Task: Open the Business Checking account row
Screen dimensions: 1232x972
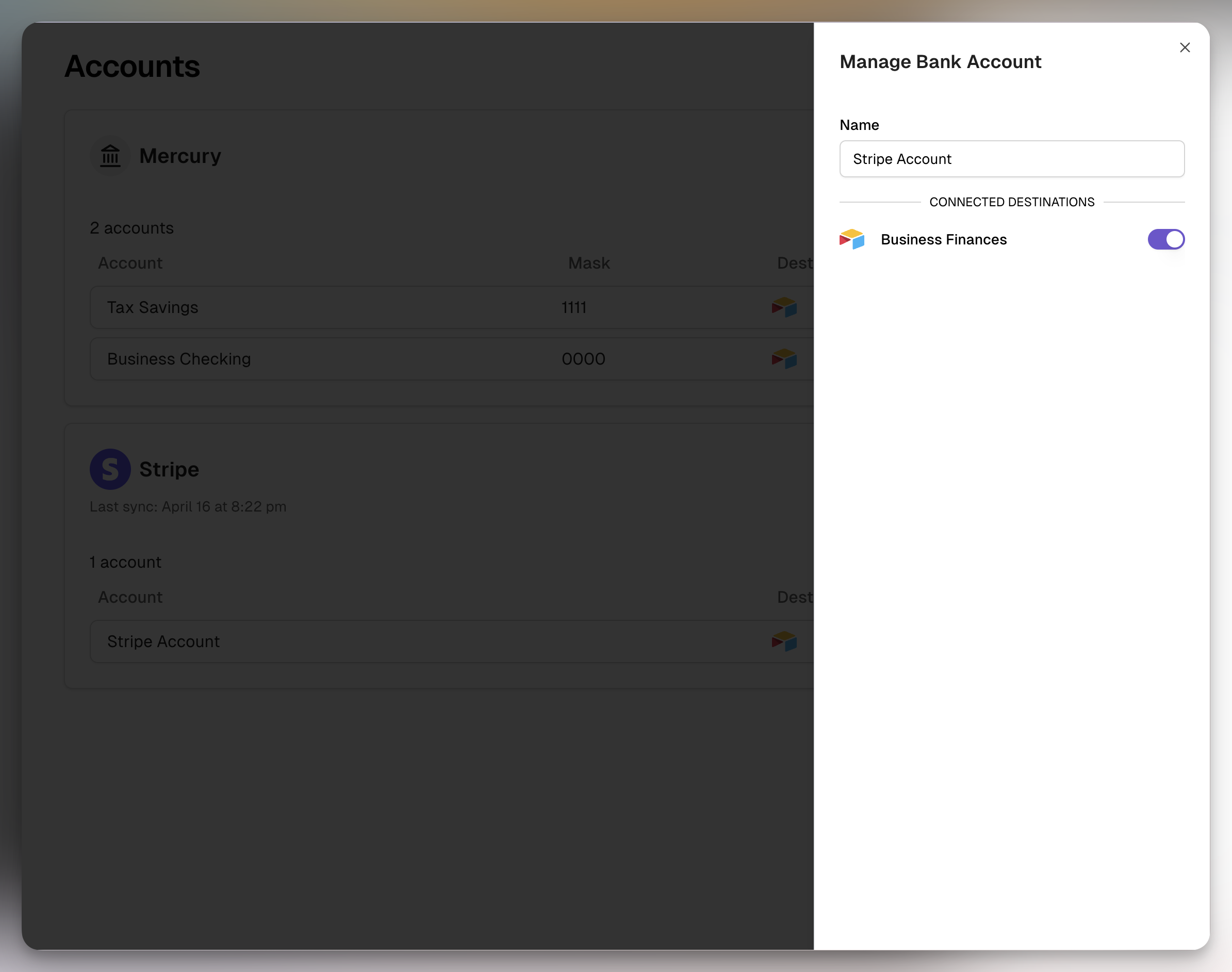Action: [178, 359]
